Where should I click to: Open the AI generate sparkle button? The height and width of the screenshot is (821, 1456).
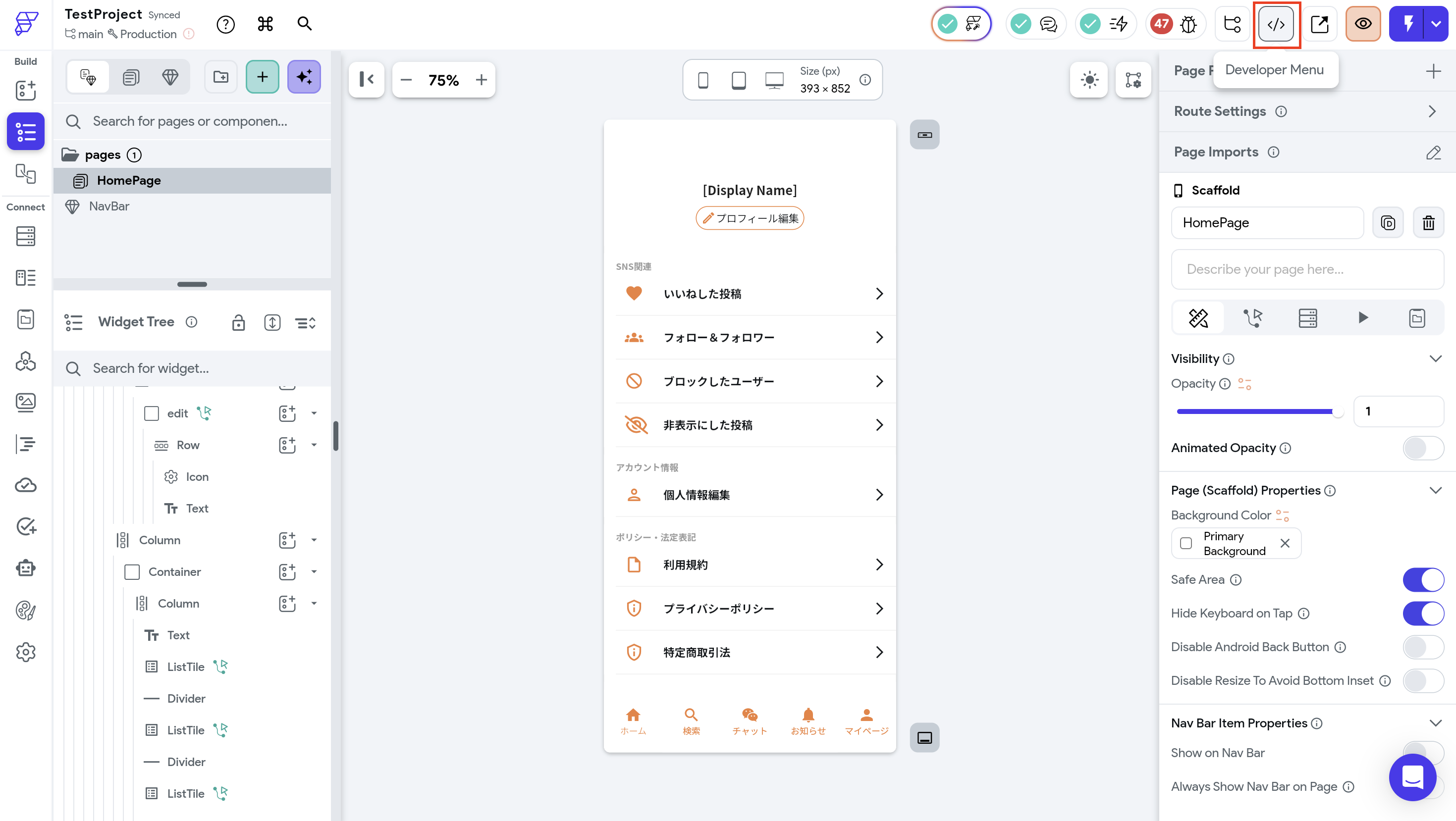coord(304,77)
